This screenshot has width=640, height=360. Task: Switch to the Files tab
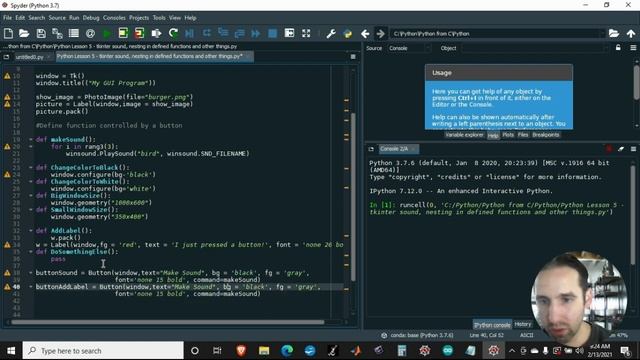coord(523,135)
